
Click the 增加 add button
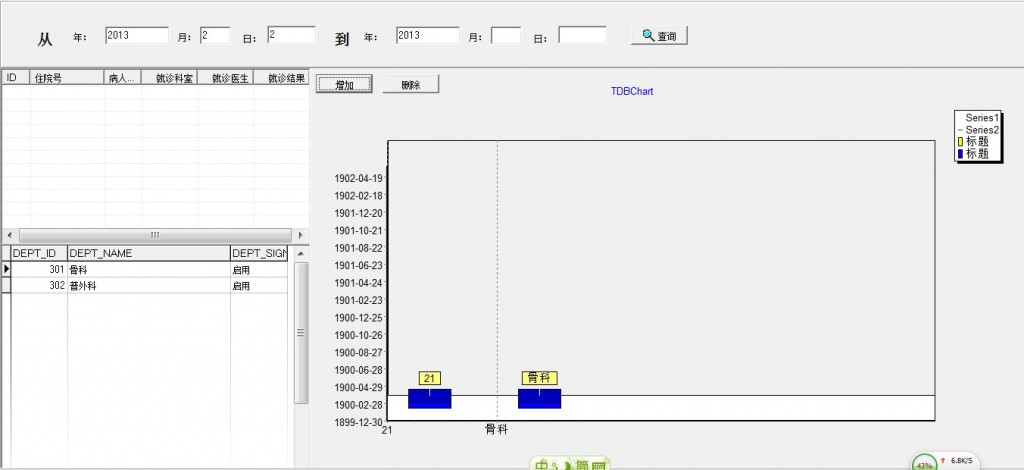344,84
